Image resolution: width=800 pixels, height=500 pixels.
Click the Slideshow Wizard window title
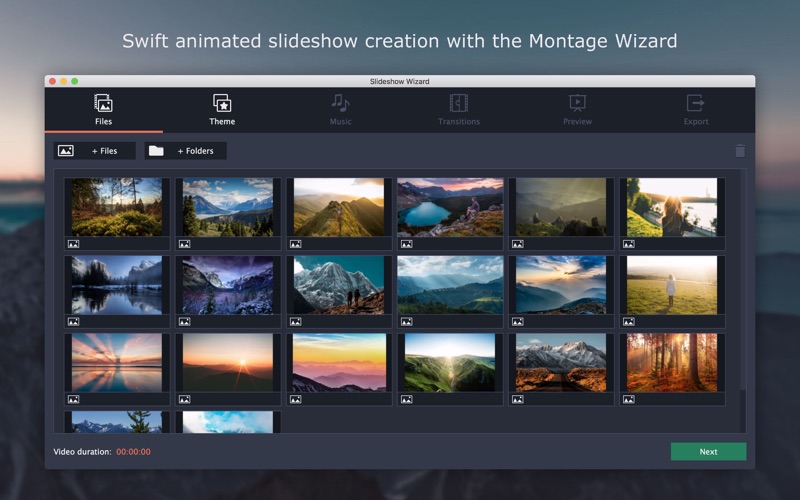[x=399, y=81]
